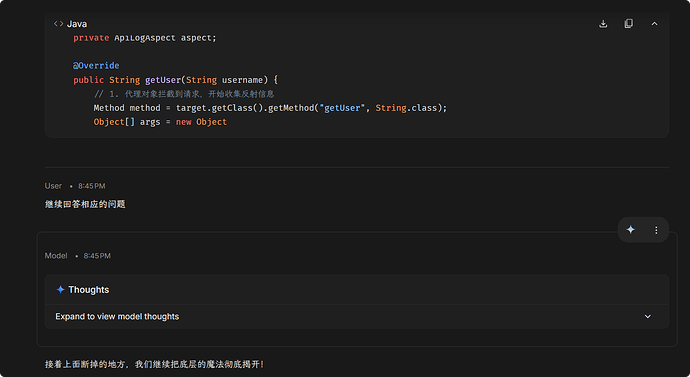Viewport: 690px width, 377px height.
Task: Click the code comment line starting '// 1.'
Action: tap(184, 94)
